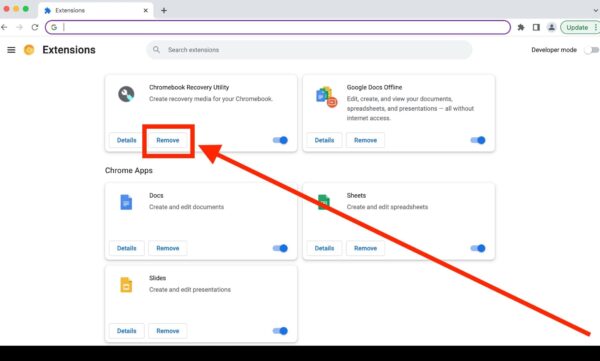
Task: Click the Developer mode label
Action: (554, 50)
